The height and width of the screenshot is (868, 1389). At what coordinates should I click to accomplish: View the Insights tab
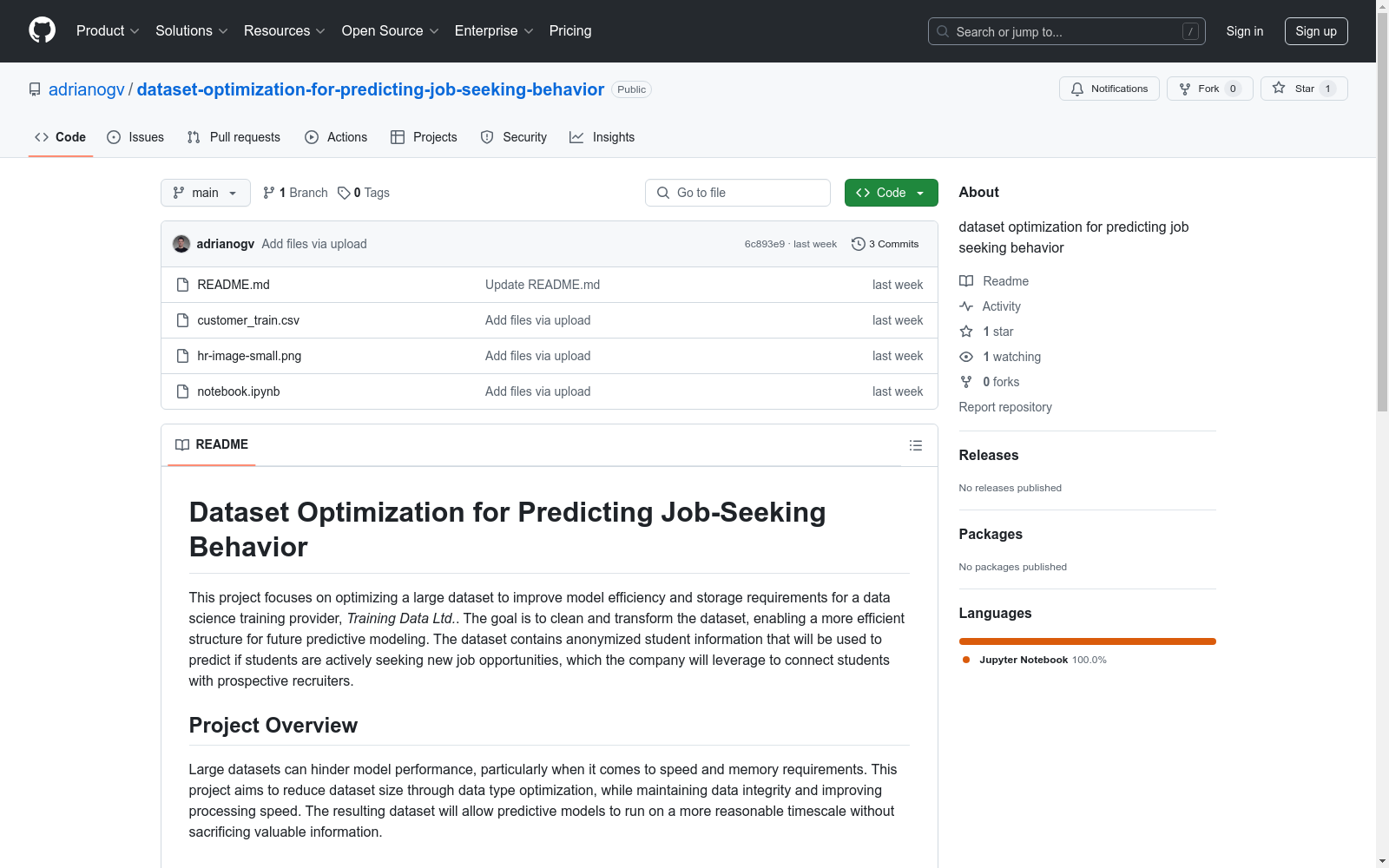(x=602, y=137)
